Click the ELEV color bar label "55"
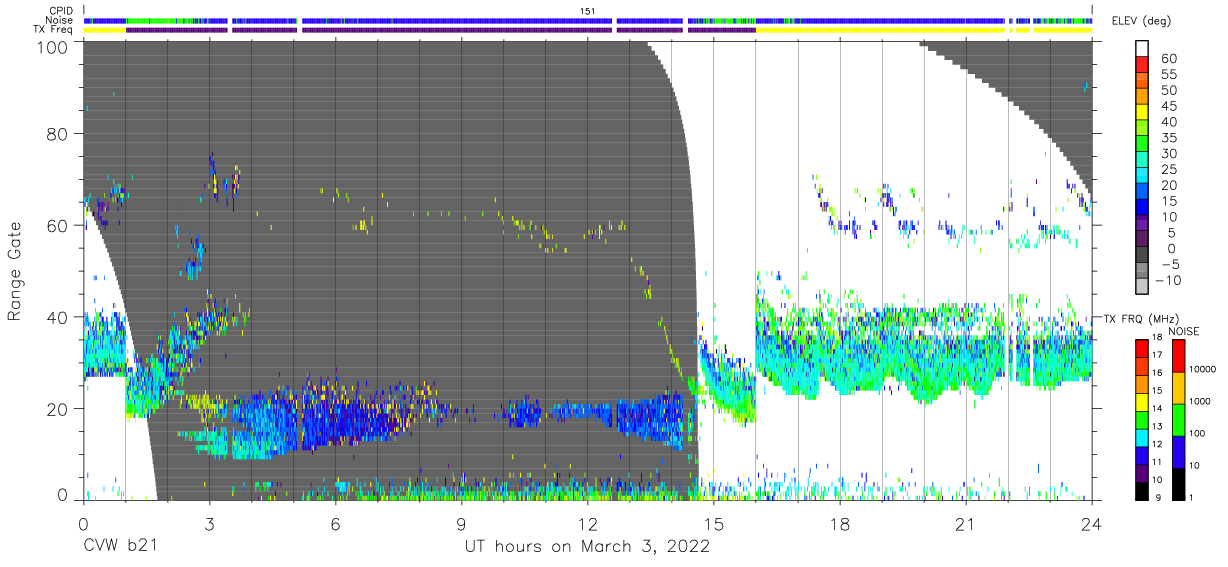The width and height of the screenshot is (1228, 567). point(1170,75)
